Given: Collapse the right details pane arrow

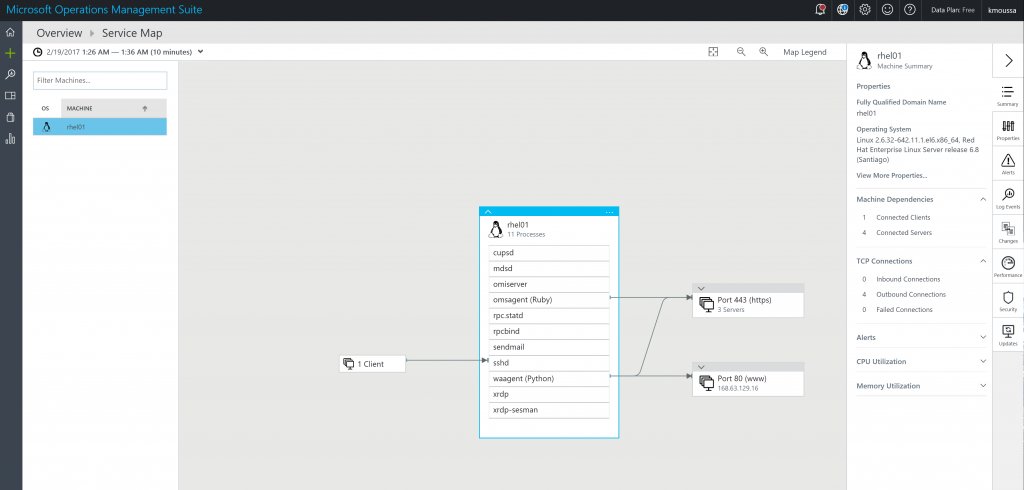Looking at the screenshot, I should [x=1008, y=60].
